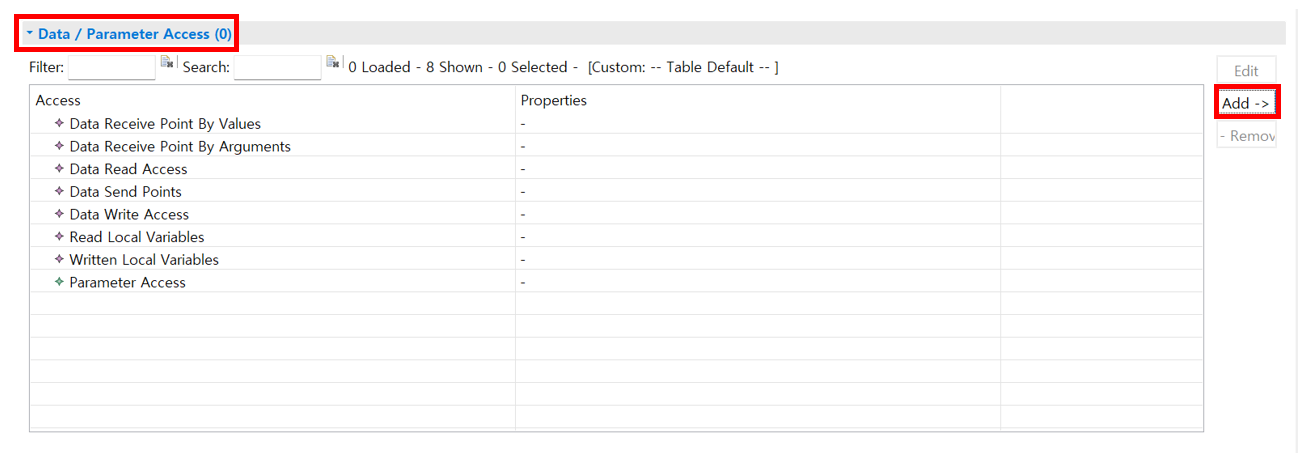This screenshot has height=453, width=1314.
Task: Focus the Filter text field
Action: tap(111, 67)
